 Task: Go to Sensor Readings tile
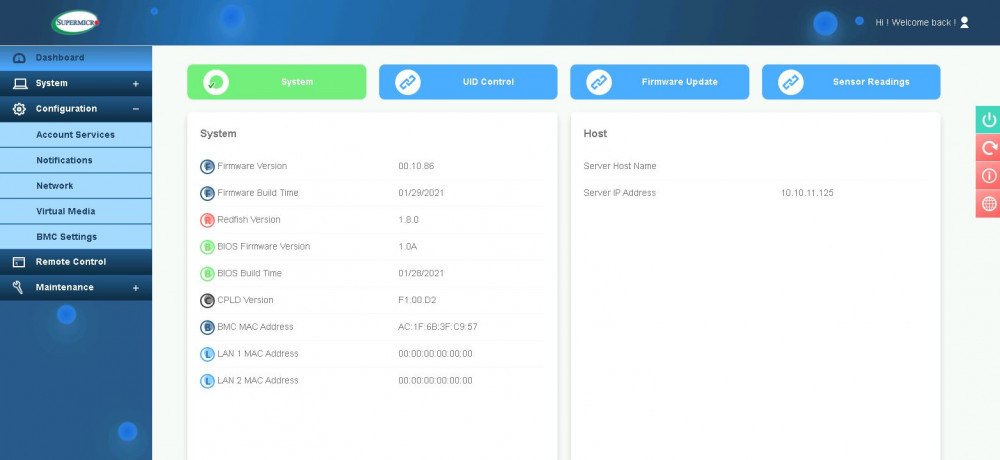point(851,82)
